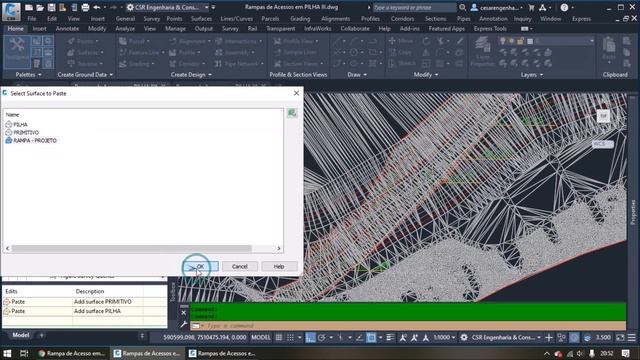Click the command line customize wrench icon
Image resolution: width=640 pixels, height=360 pixels.
(x=184, y=325)
